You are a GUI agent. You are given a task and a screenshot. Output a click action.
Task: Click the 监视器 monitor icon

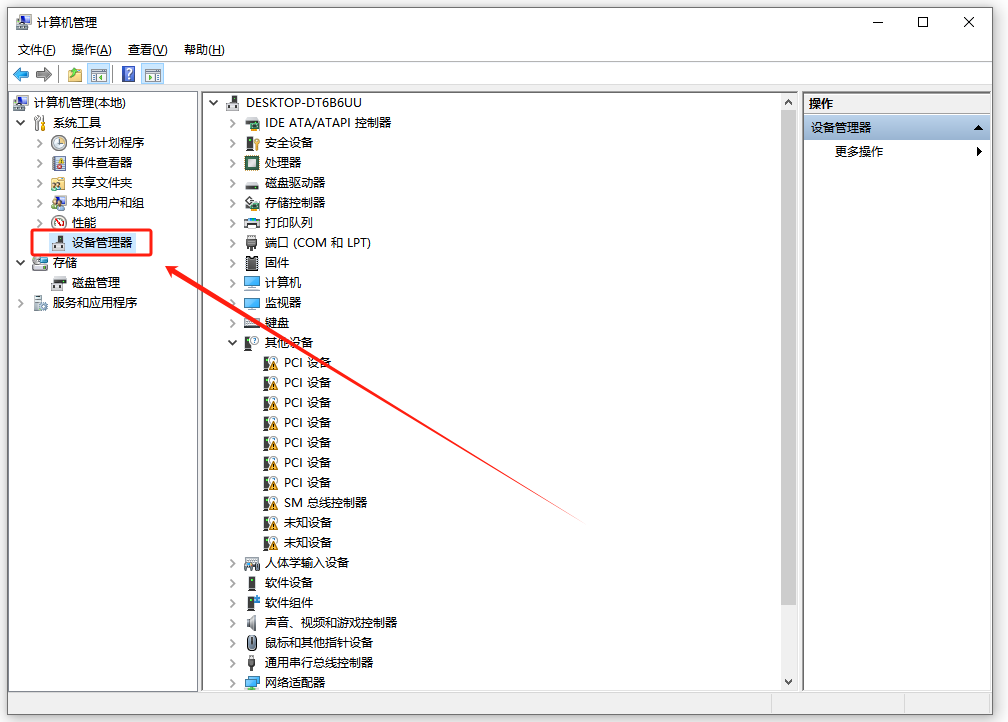(252, 302)
